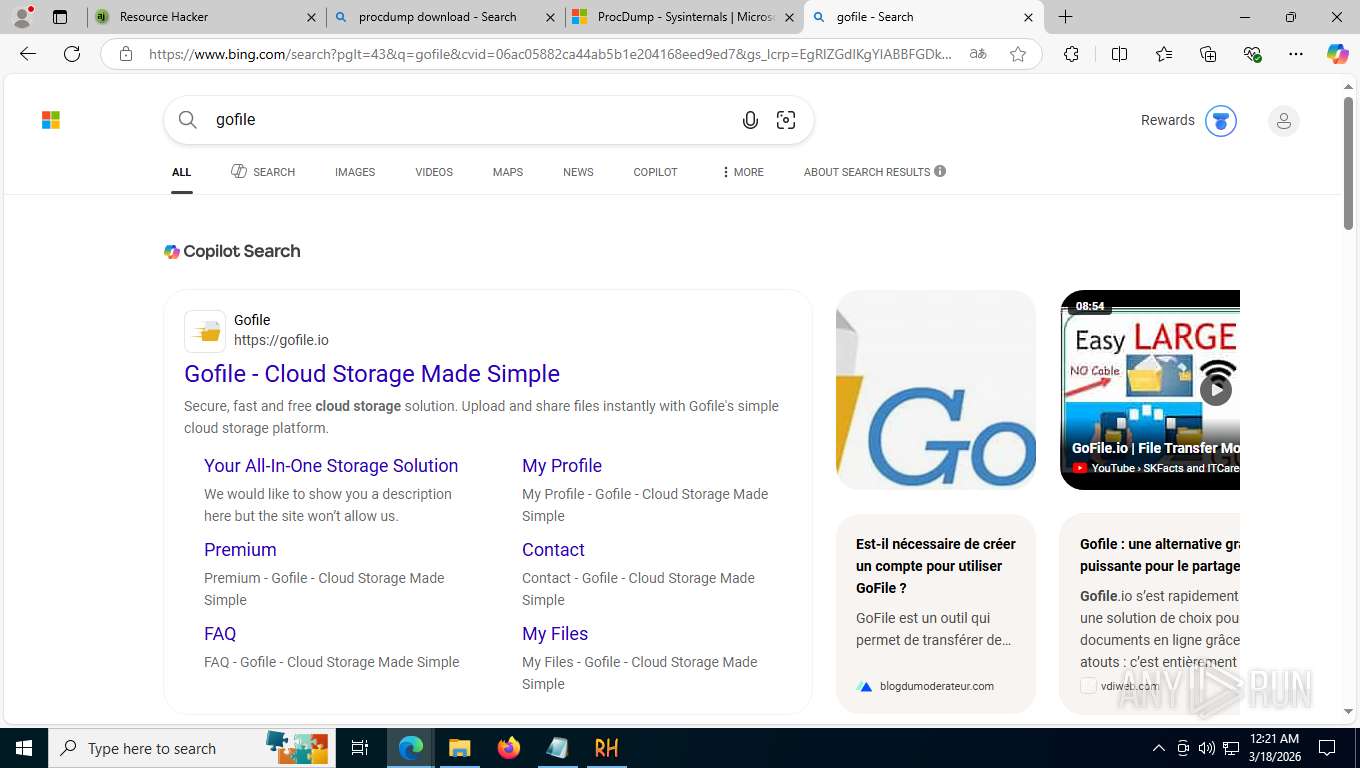Search using voice microphone icon
The width and height of the screenshot is (1360, 768).
(750, 120)
